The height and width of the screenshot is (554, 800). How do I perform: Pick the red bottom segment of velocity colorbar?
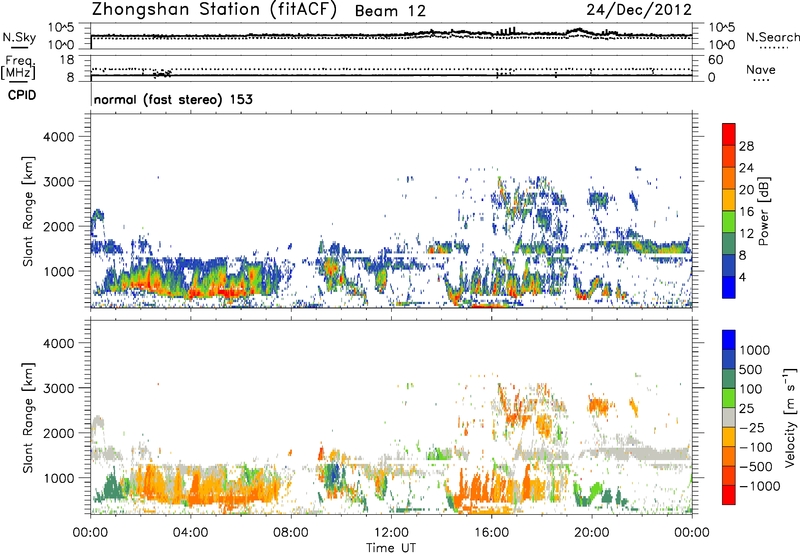(x=729, y=495)
